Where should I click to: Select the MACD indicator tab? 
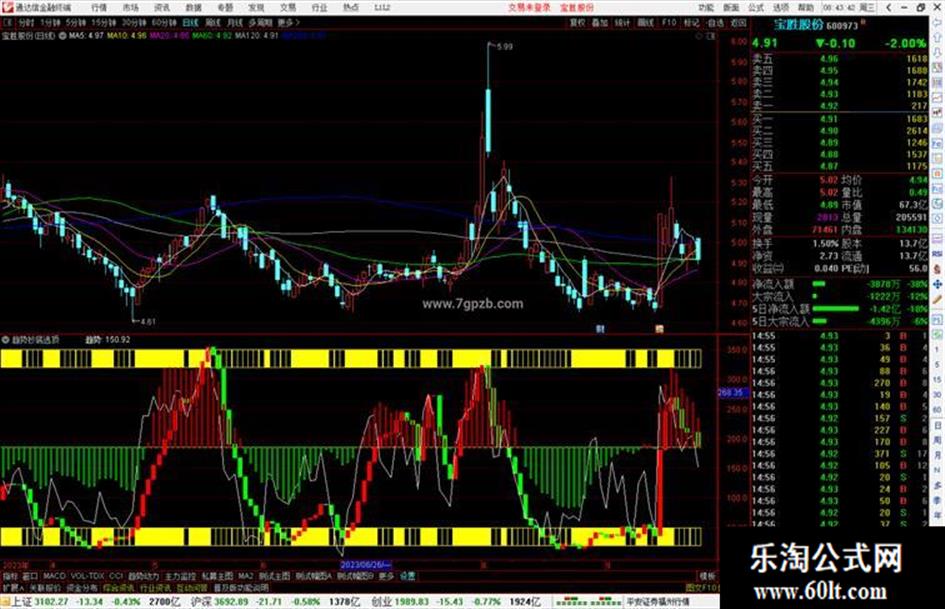(x=54, y=576)
